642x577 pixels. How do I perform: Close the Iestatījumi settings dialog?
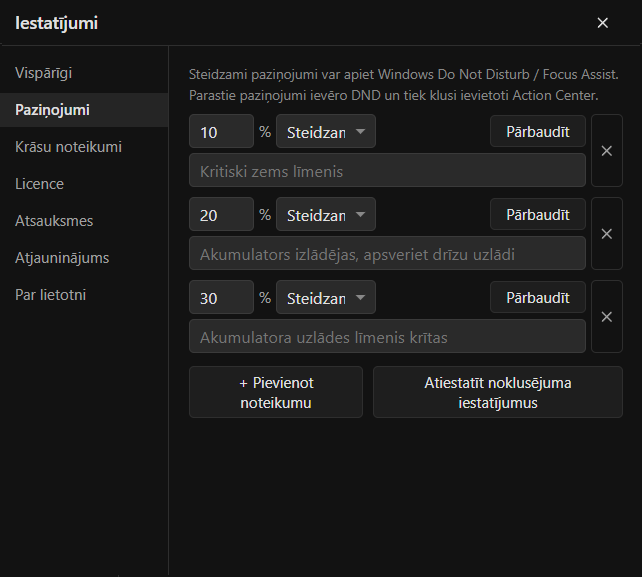pyautogui.click(x=602, y=23)
